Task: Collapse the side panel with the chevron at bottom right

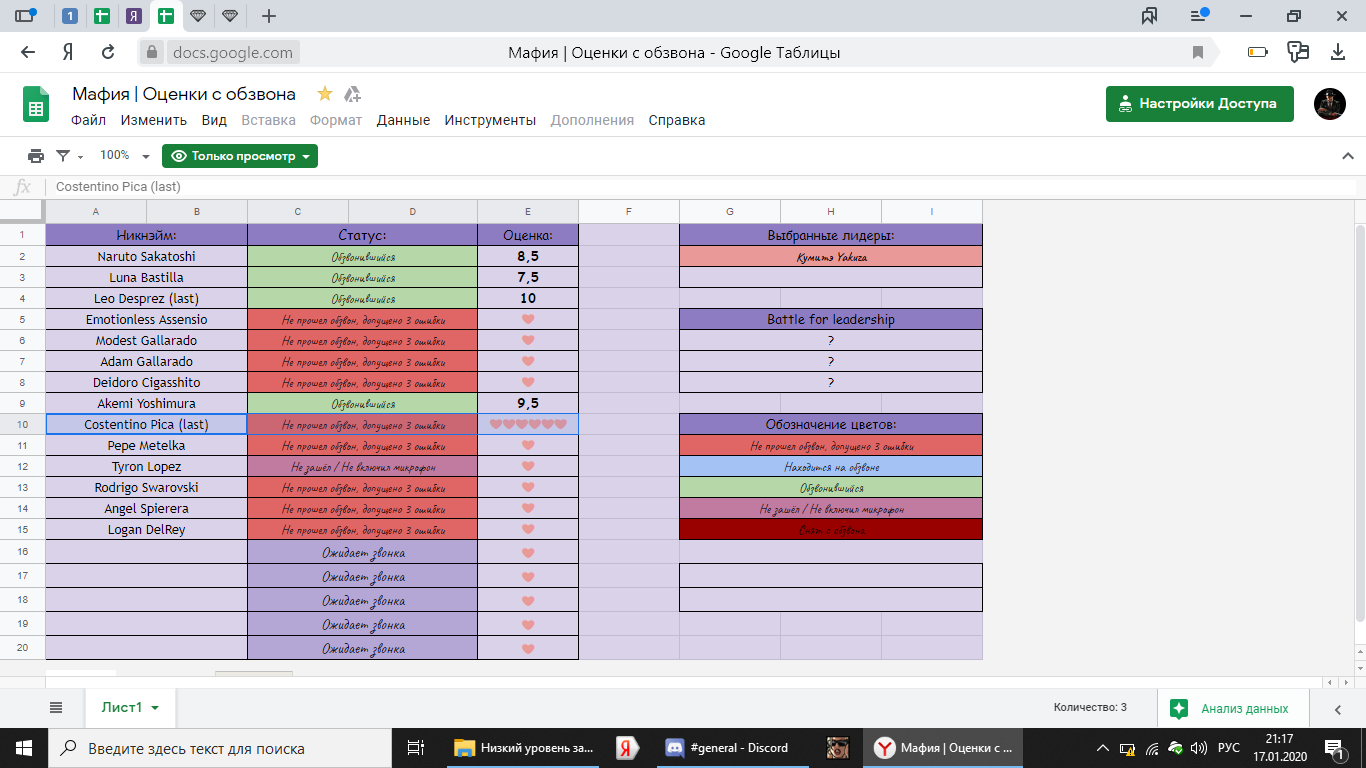Action: (x=1338, y=709)
